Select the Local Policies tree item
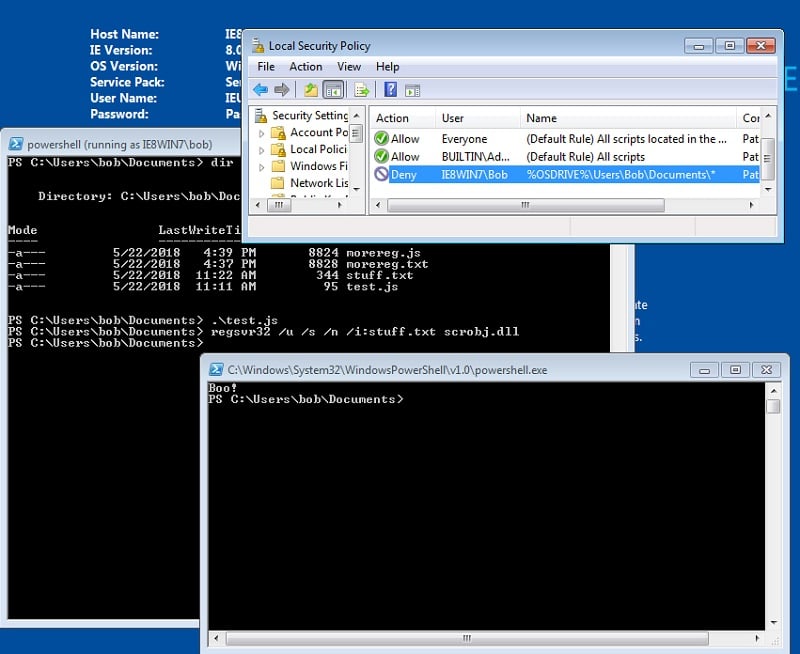The height and width of the screenshot is (654, 800). [x=318, y=149]
